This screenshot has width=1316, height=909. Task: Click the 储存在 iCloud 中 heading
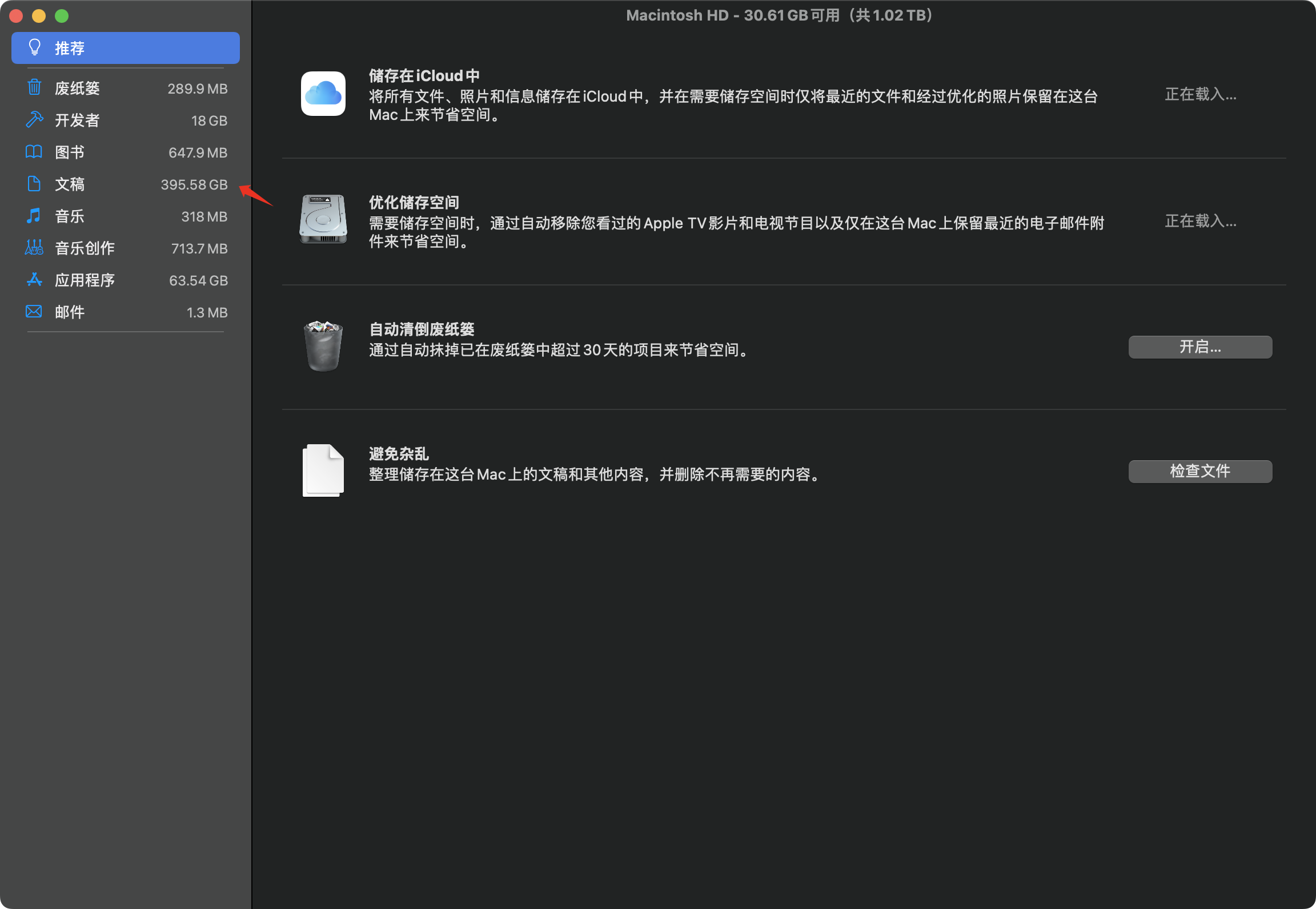424,75
